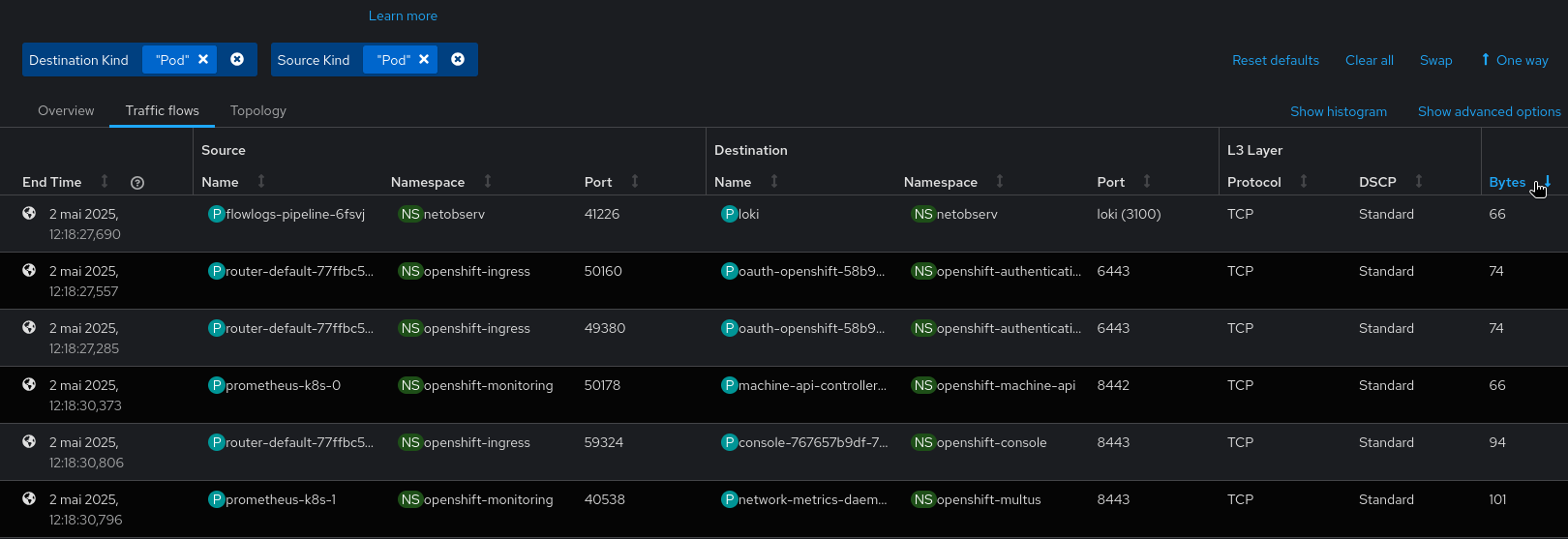Reset filters to defaults
This screenshot has height=539, width=1568.
1275,60
